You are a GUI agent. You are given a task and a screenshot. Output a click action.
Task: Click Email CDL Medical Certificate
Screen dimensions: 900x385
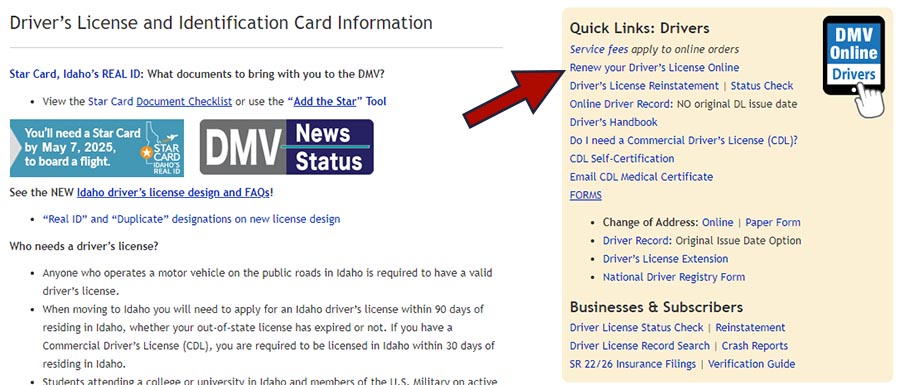tap(641, 177)
